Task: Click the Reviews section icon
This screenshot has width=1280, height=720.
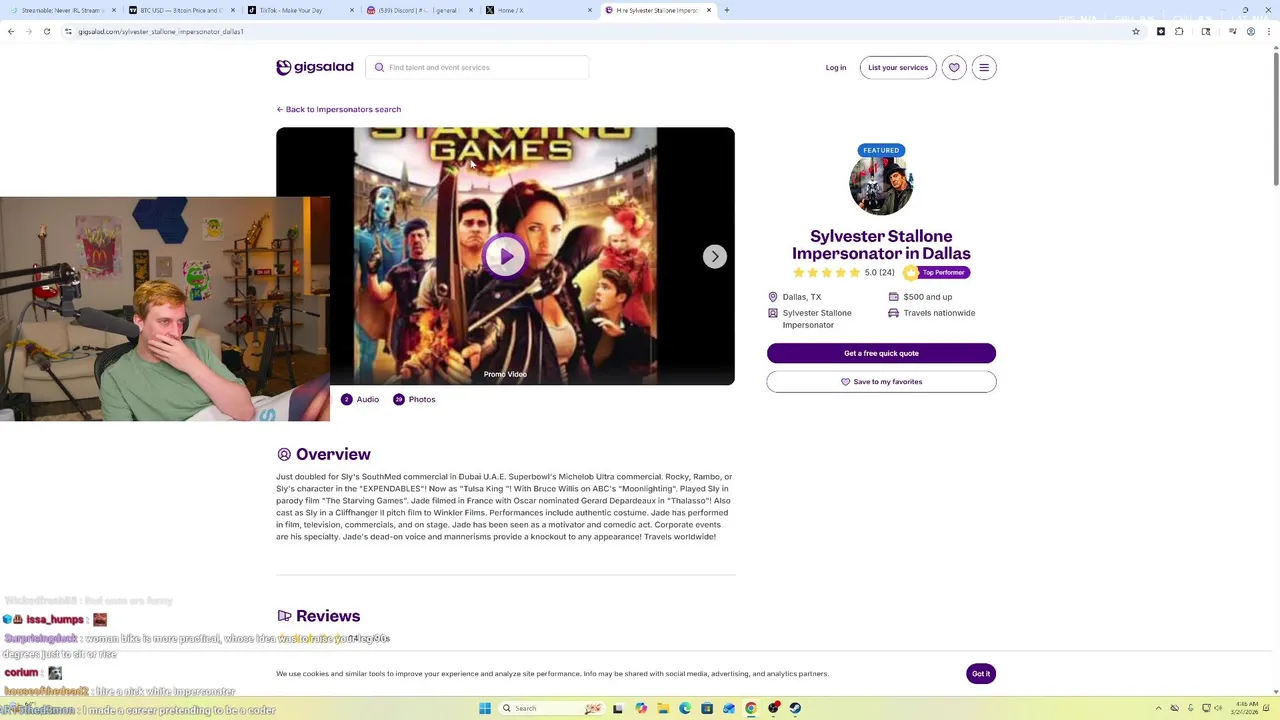Action: [x=284, y=616]
